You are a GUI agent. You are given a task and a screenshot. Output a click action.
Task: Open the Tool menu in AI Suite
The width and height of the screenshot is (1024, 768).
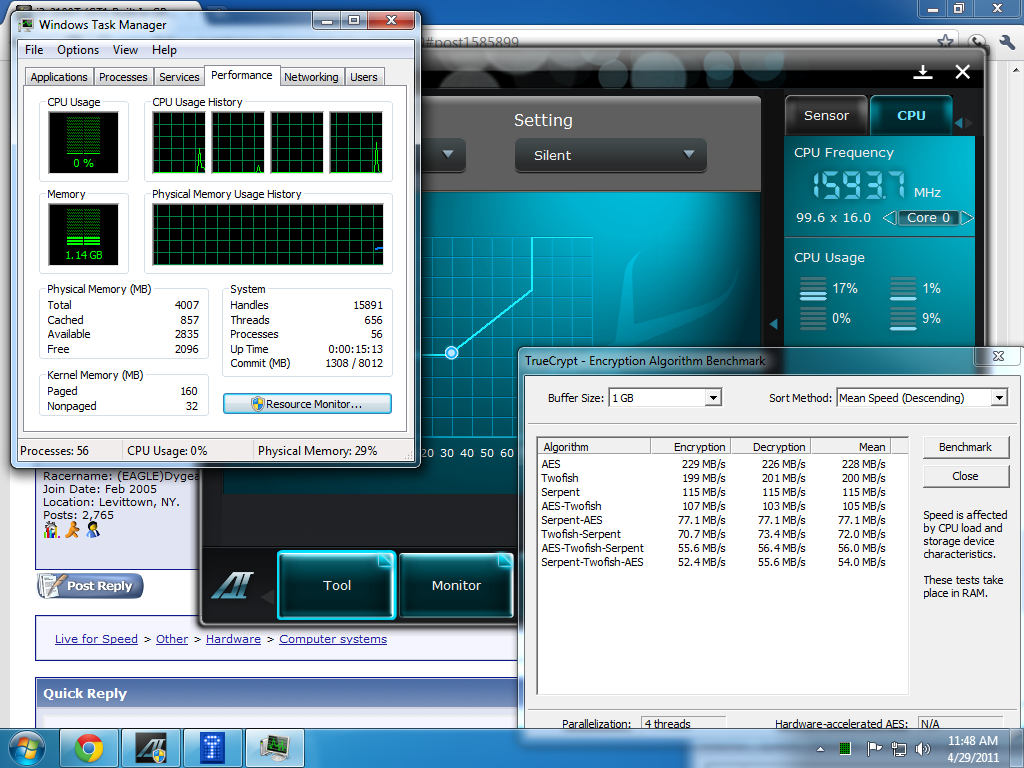point(337,585)
